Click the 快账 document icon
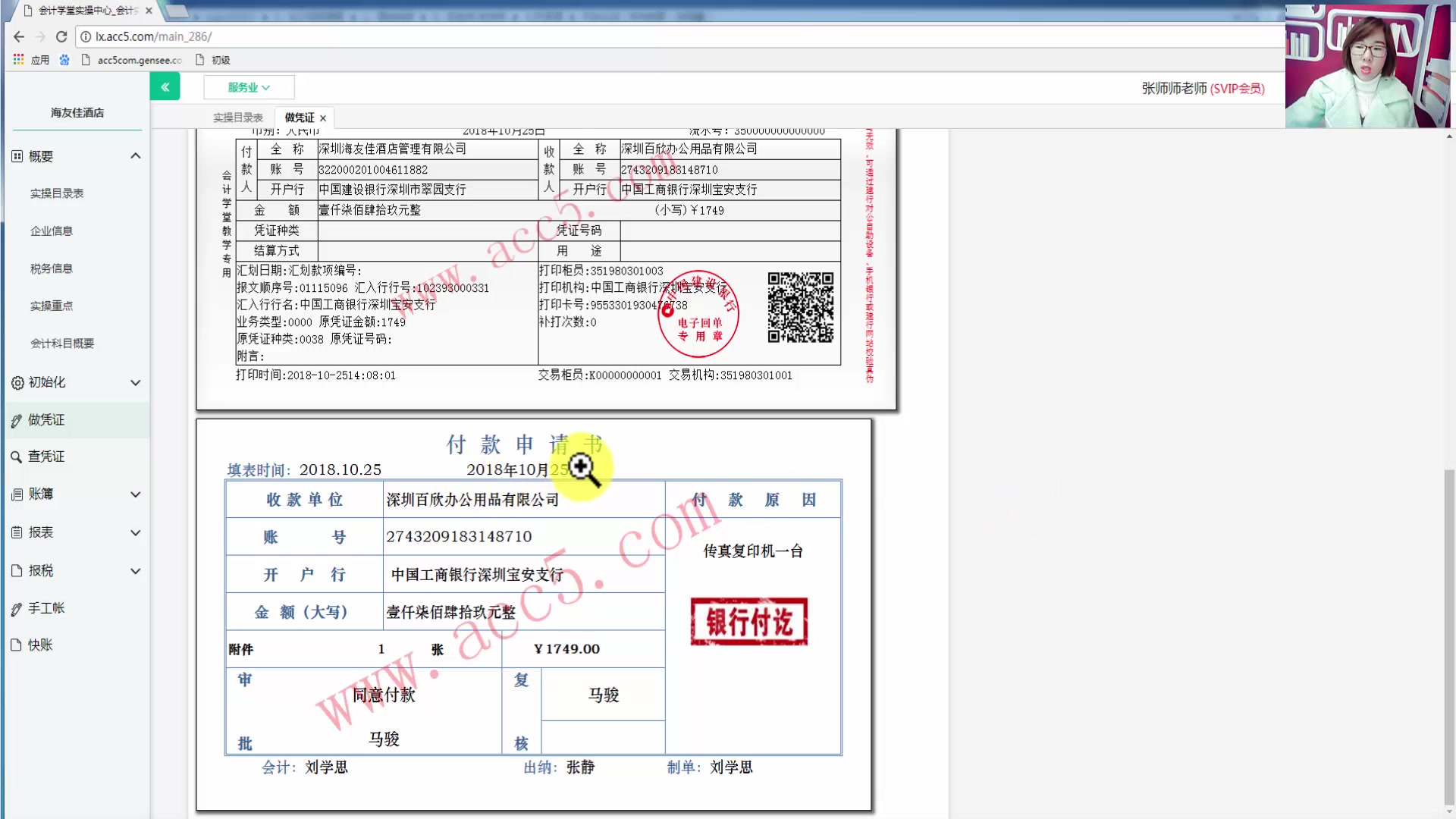1456x819 pixels. point(17,645)
